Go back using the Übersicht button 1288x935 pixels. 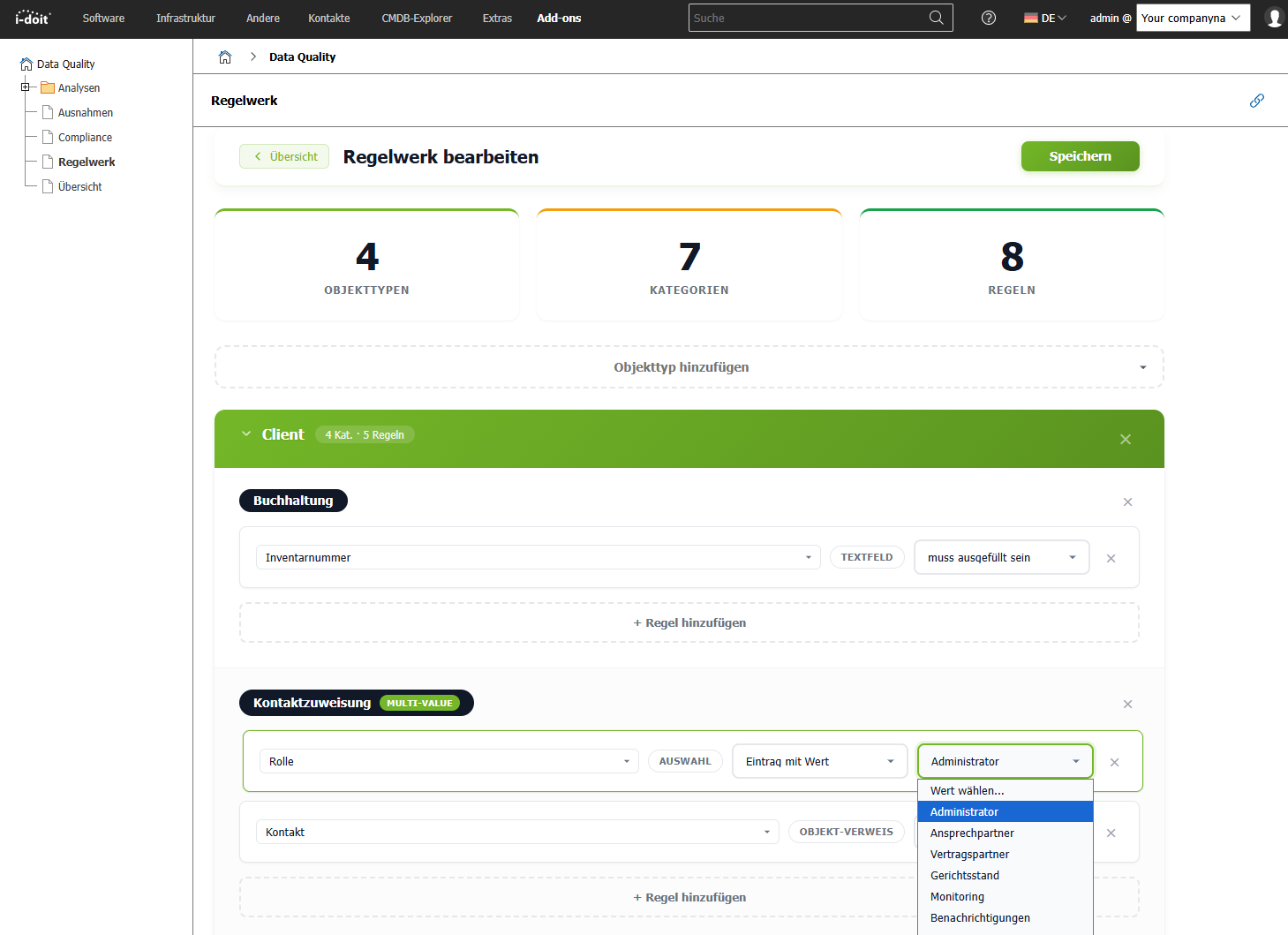click(283, 156)
